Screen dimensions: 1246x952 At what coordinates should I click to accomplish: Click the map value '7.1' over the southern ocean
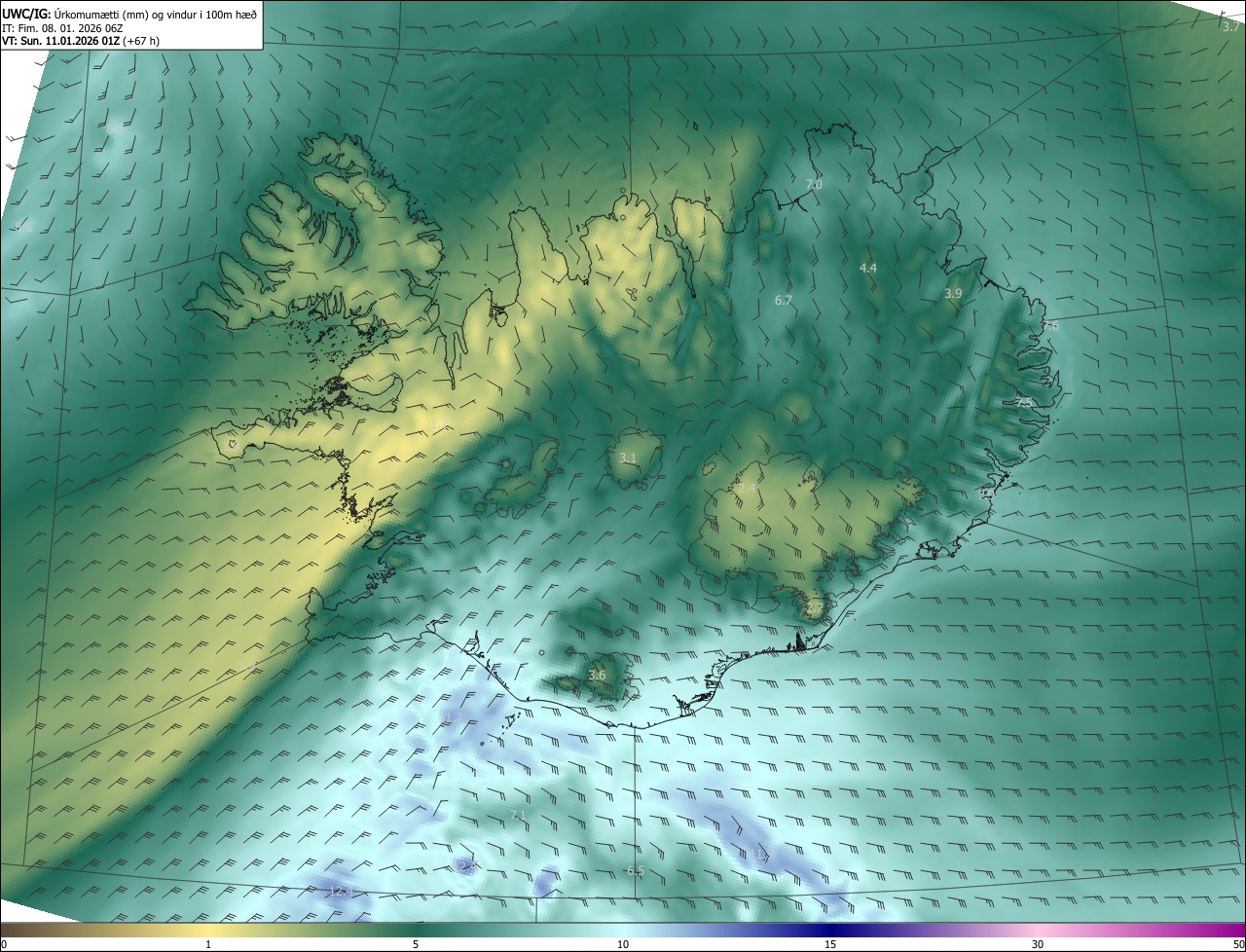(517, 815)
